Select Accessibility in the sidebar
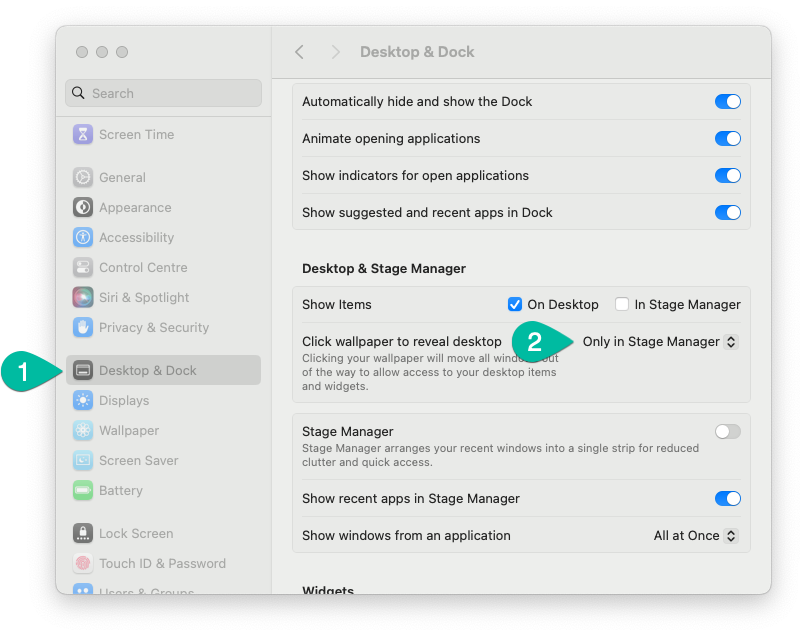 point(164,238)
